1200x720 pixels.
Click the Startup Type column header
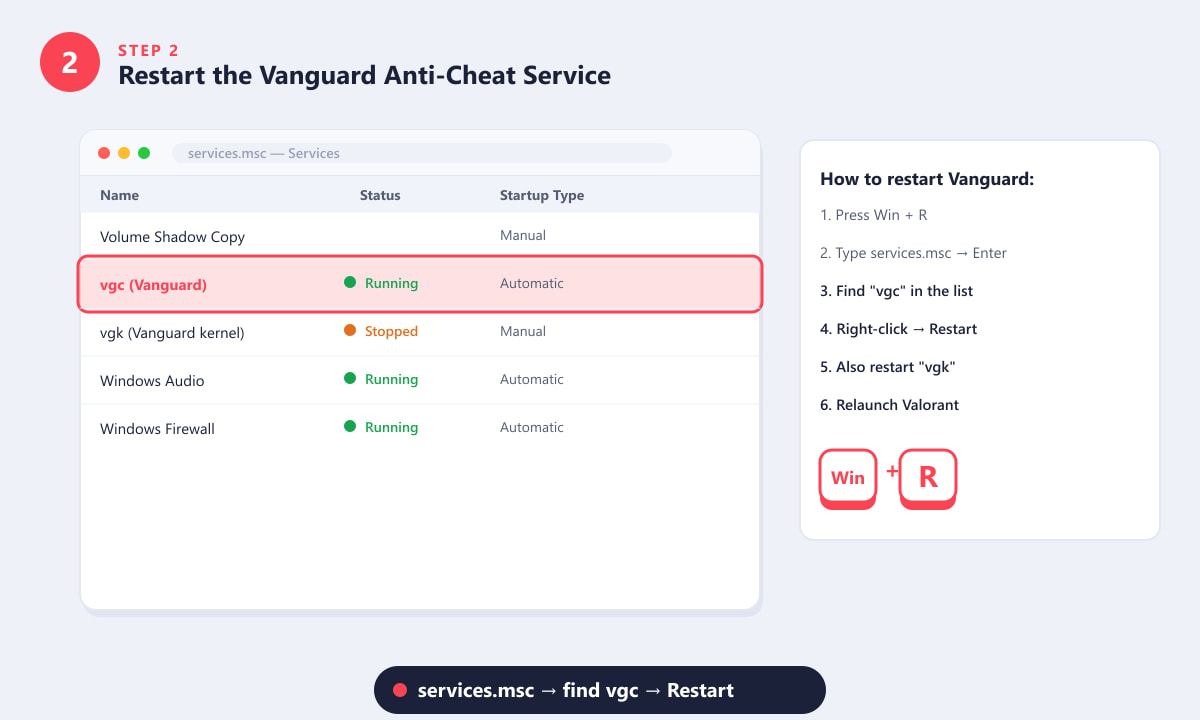(x=542, y=195)
